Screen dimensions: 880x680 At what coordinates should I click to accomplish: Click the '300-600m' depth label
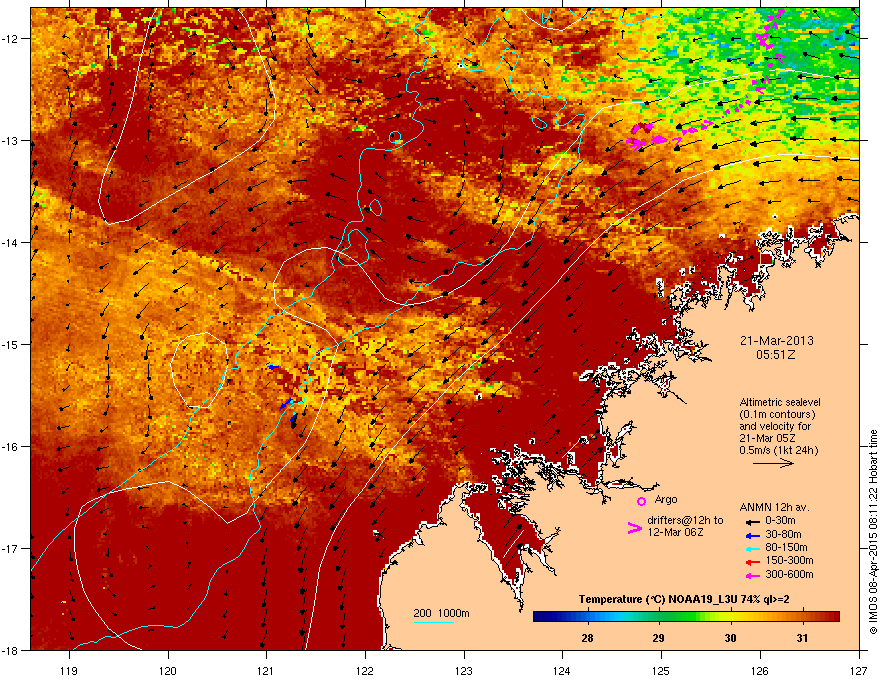(x=789, y=575)
